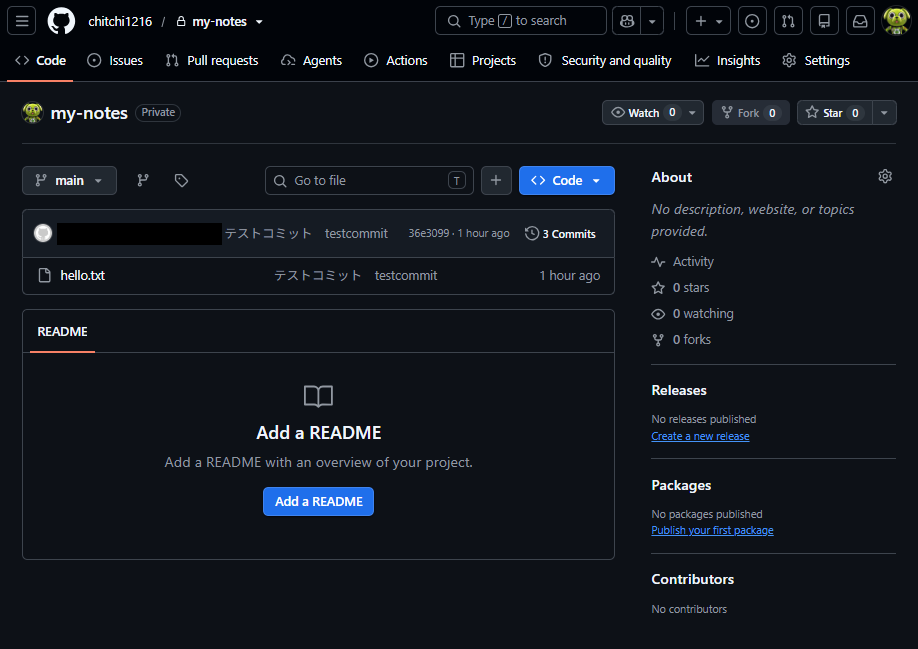
Task: Open the chitchi1216 owner link
Action: pos(120,22)
